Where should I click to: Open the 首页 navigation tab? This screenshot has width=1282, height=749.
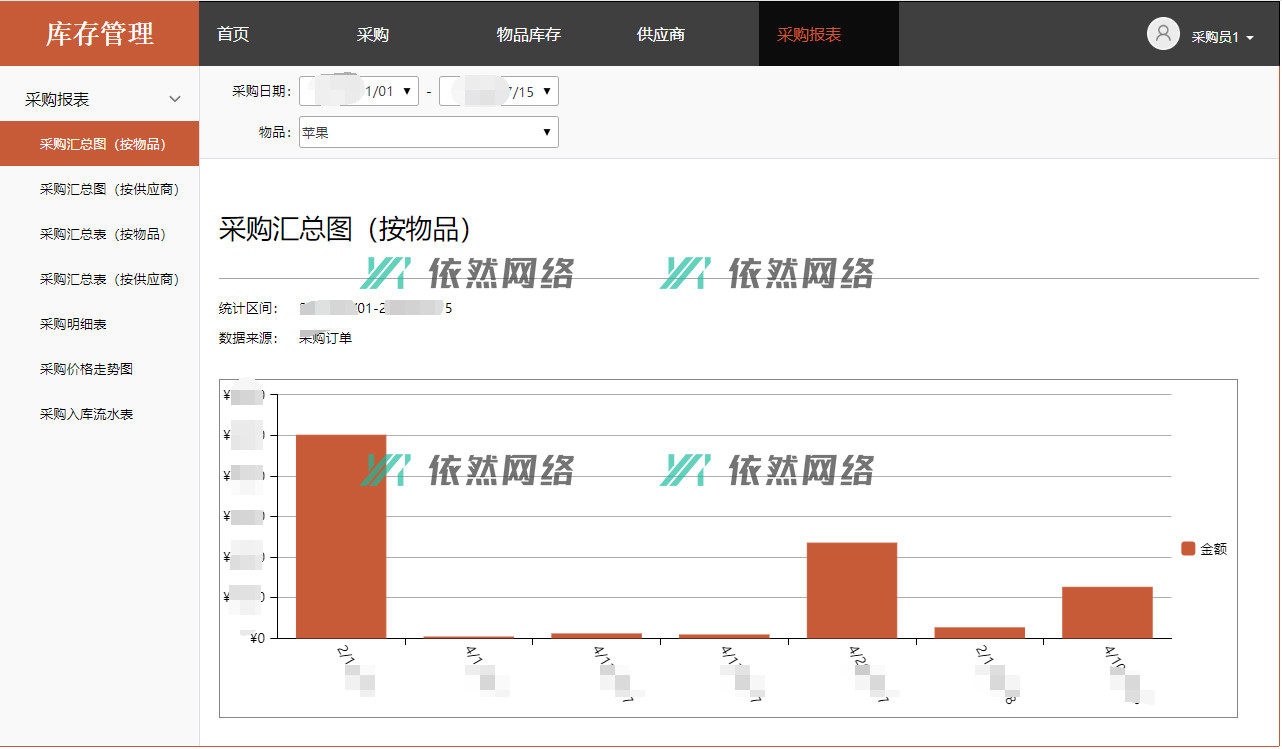[233, 35]
